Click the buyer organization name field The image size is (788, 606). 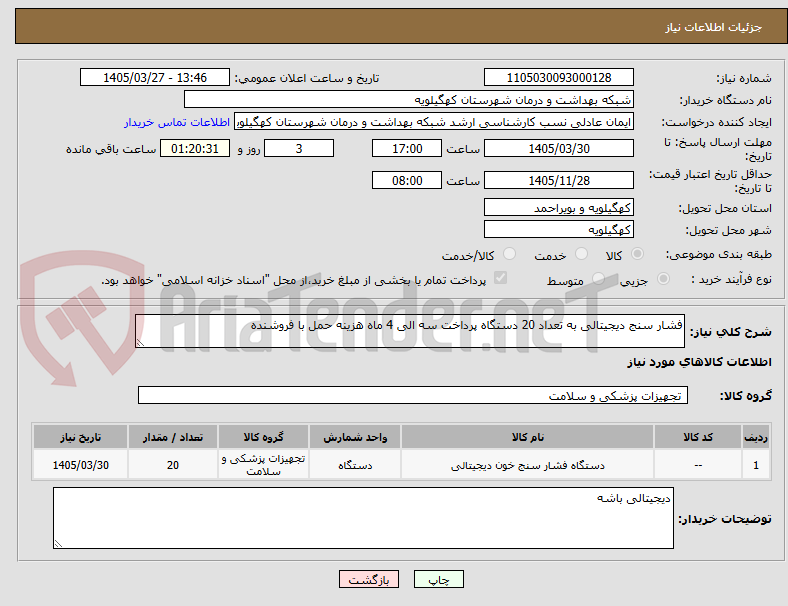point(409,99)
